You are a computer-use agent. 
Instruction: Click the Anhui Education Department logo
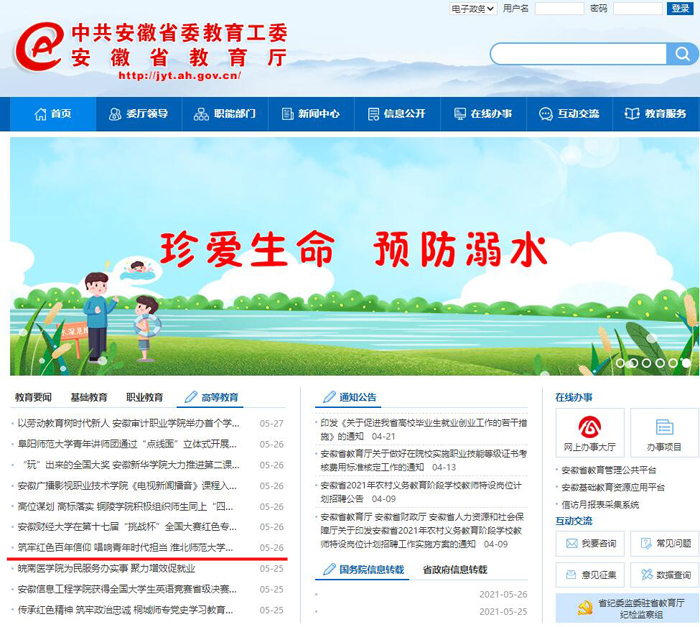(x=40, y=45)
